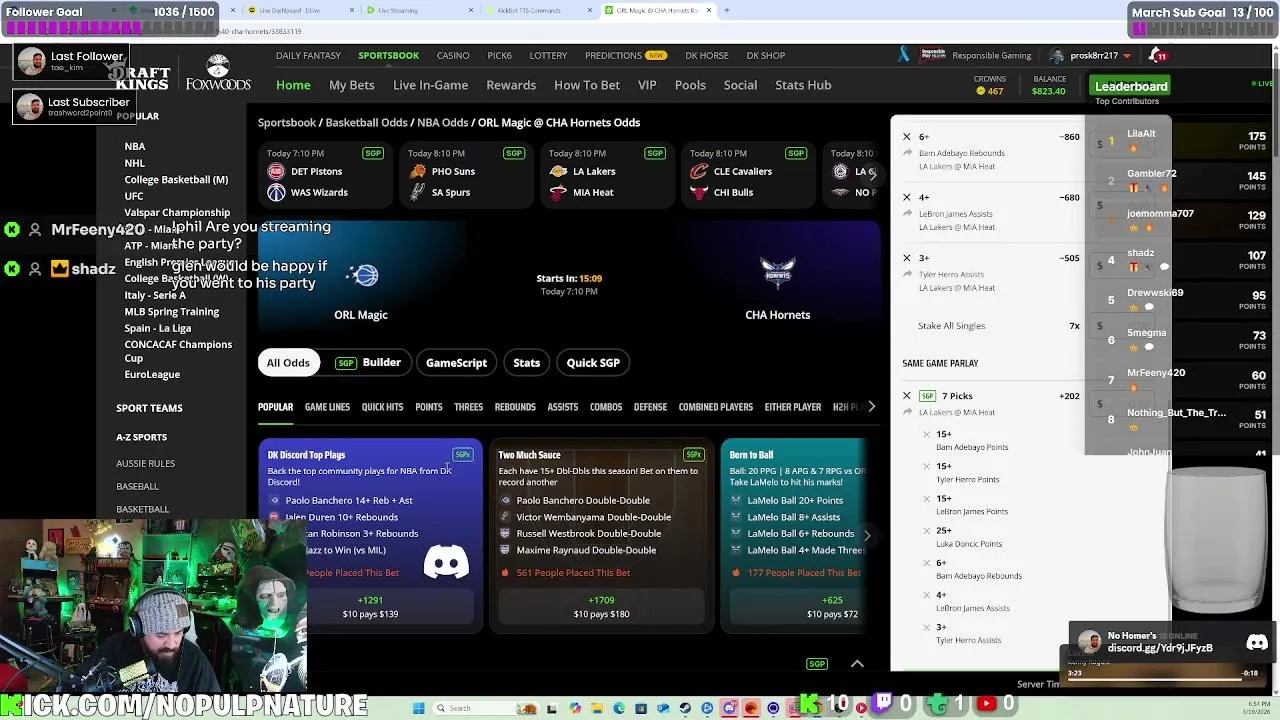The width and height of the screenshot is (1280, 720).
Task: Open the My Bets tab
Action: 352,85
